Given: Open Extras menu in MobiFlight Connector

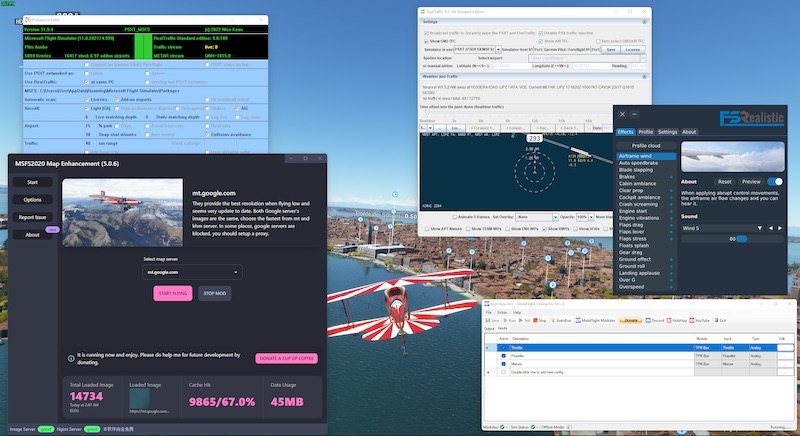Looking at the screenshot, I should point(502,312).
